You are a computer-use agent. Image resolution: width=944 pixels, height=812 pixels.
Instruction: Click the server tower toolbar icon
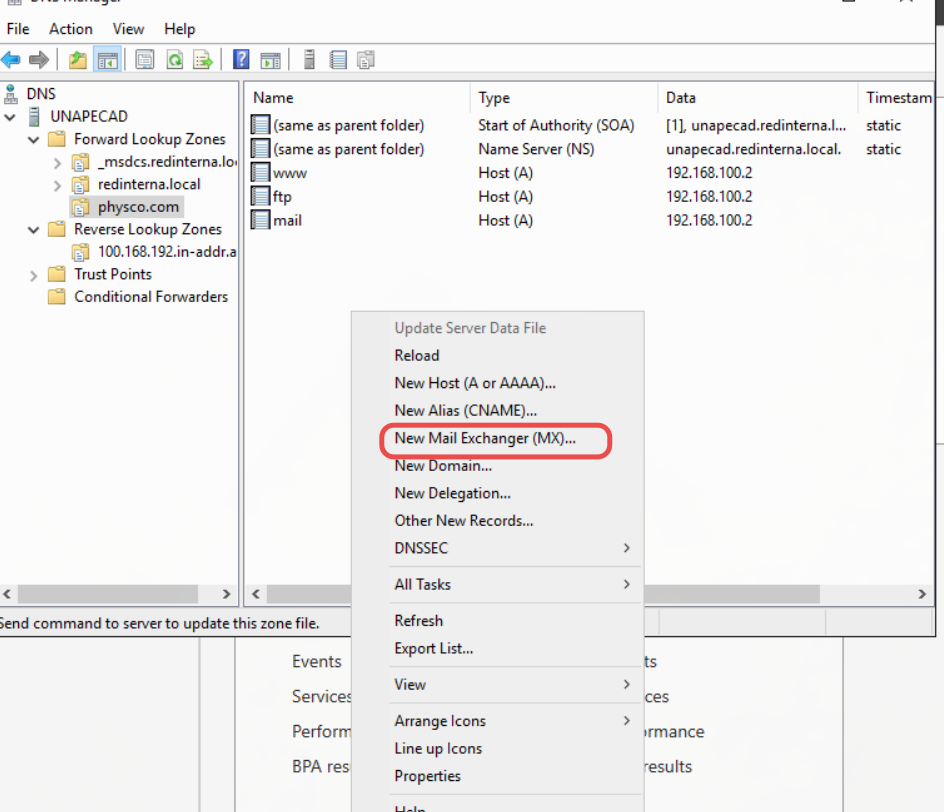point(309,60)
